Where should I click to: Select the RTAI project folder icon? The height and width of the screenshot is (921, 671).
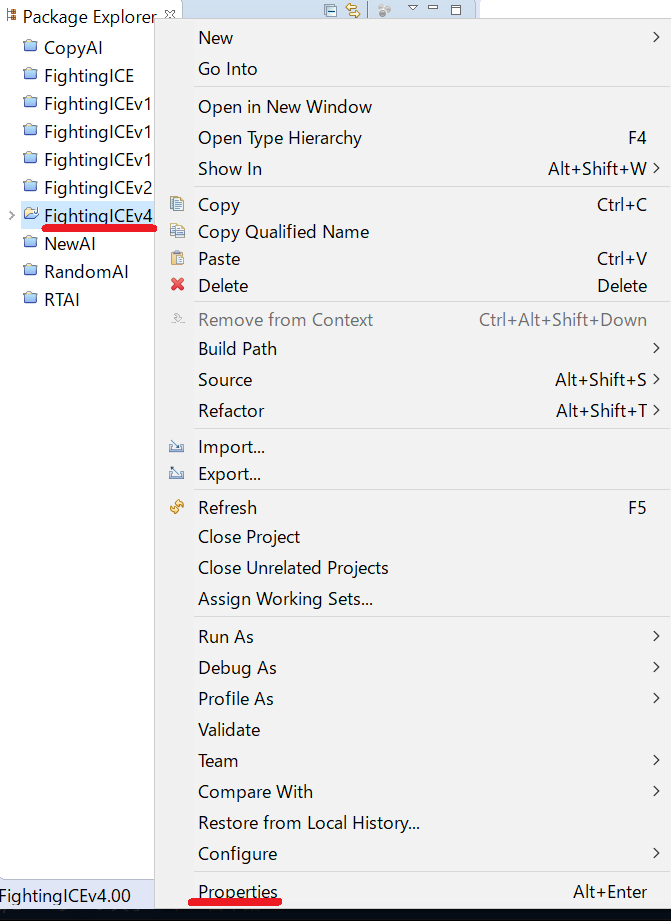(x=30, y=298)
